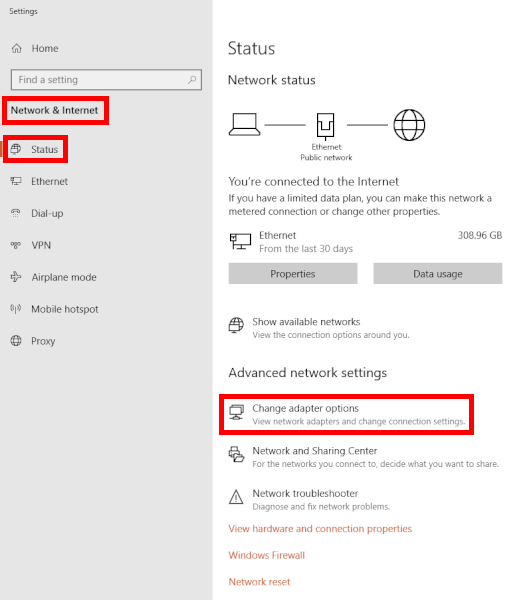Click the search magnifier icon

[192, 80]
